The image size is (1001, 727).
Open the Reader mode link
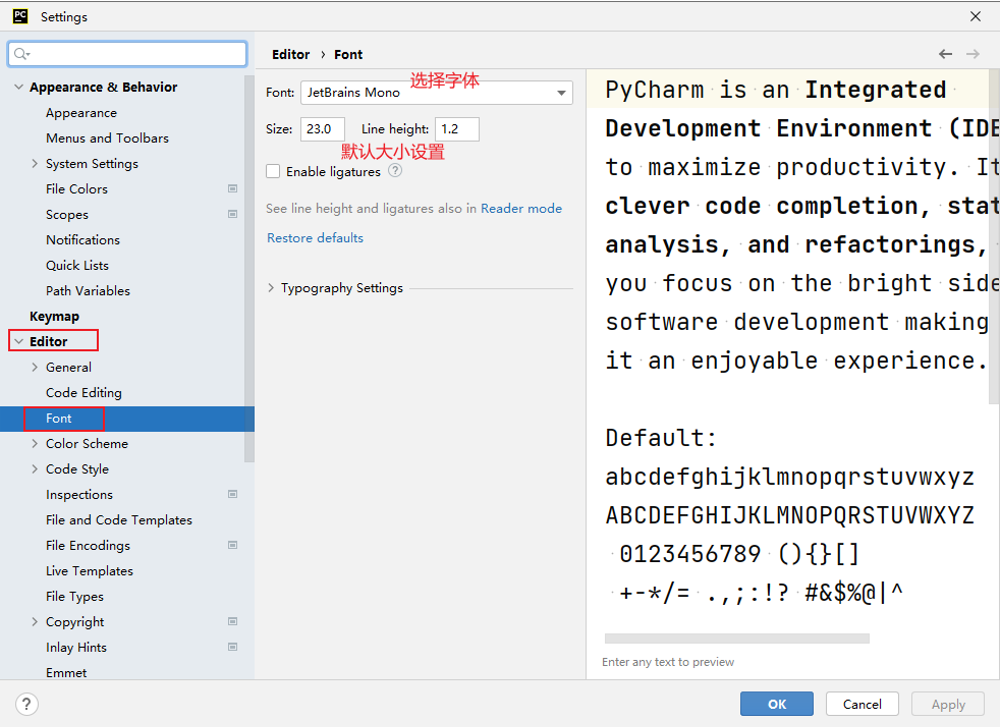pos(521,209)
